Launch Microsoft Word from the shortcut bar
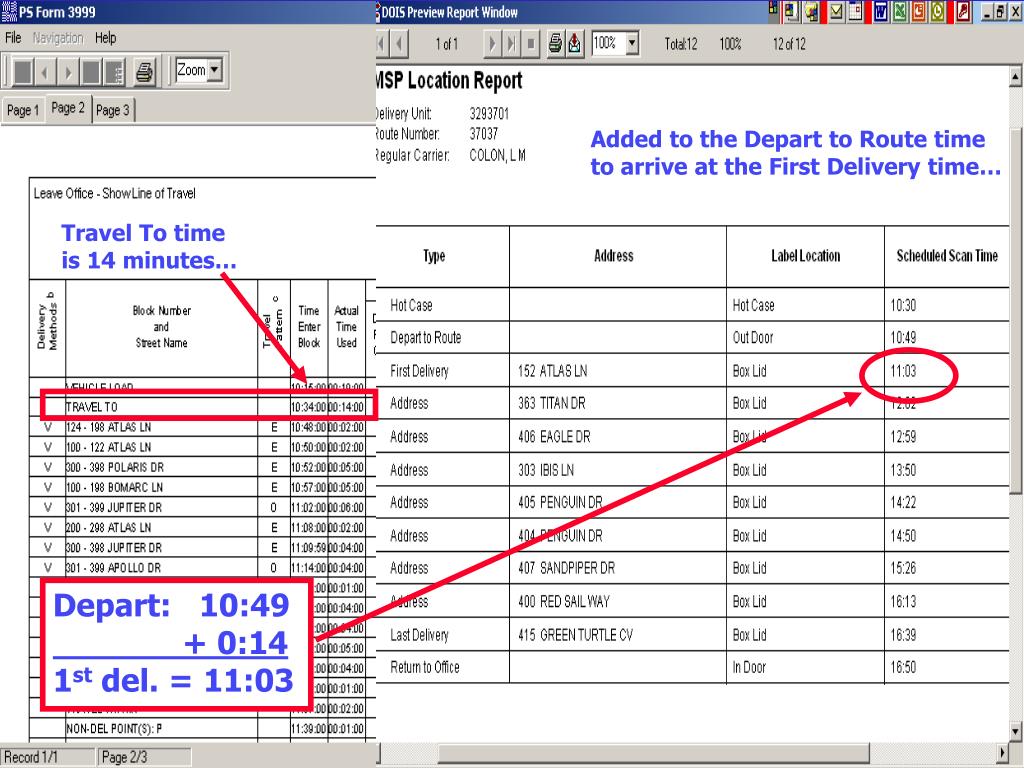Viewport: 1024px width, 768px height. tap(881, 12)
